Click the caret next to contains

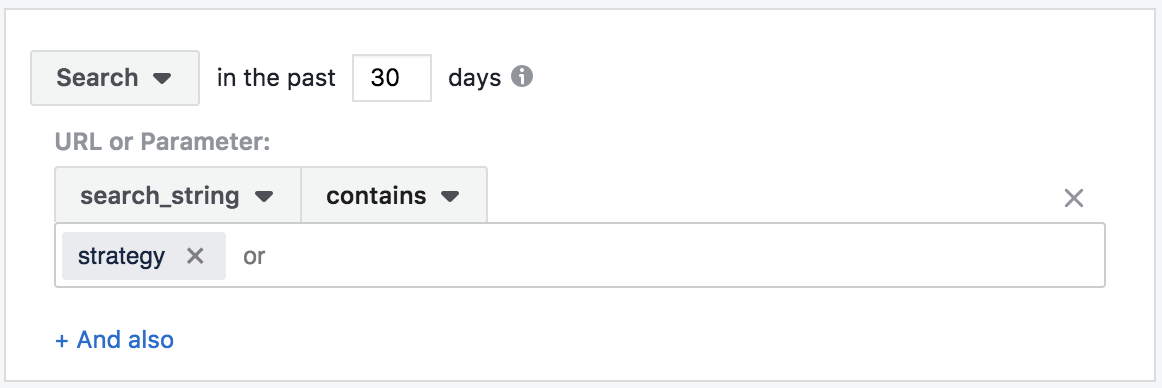[450, 196]
